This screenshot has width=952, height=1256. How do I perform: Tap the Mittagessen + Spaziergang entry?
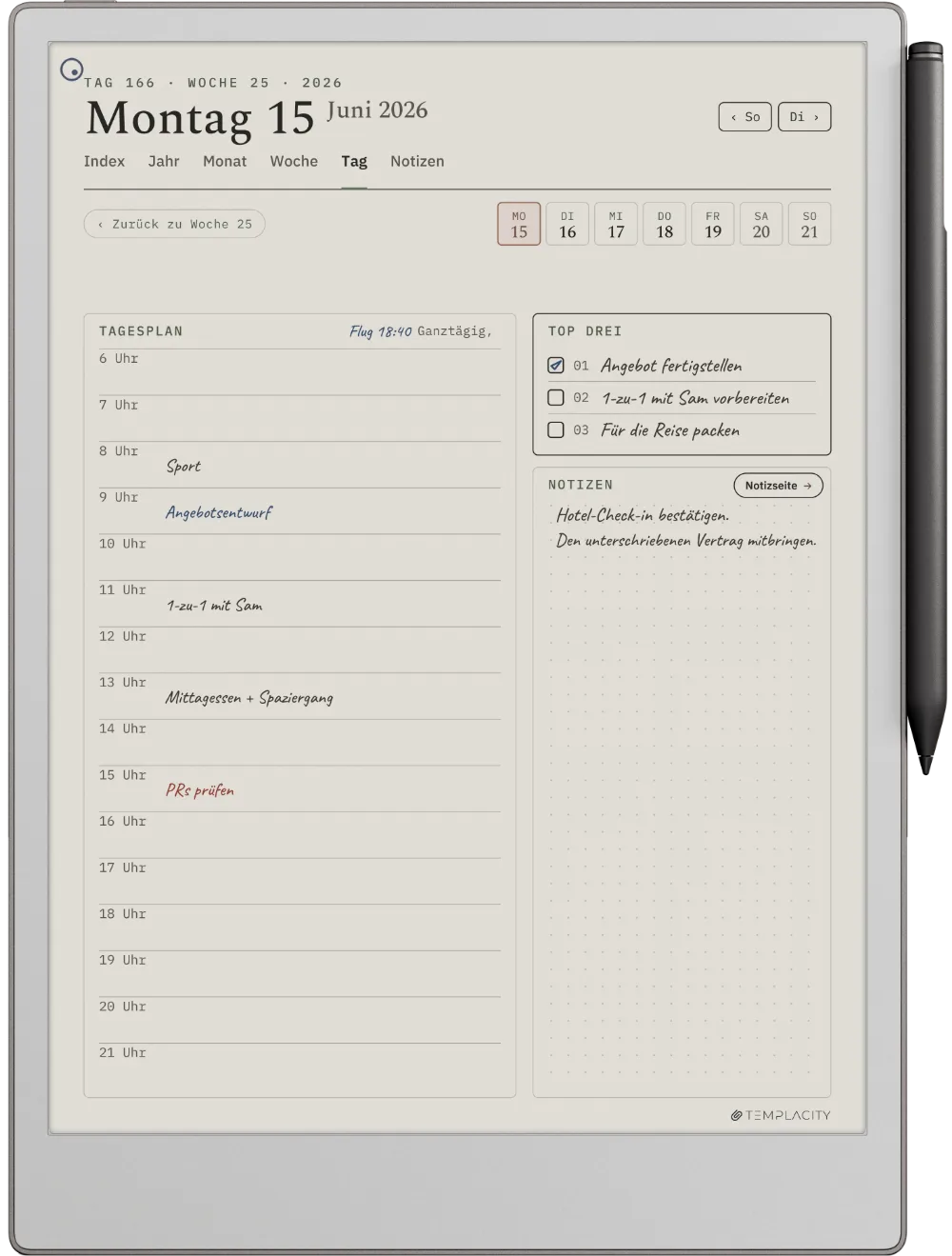249,698
